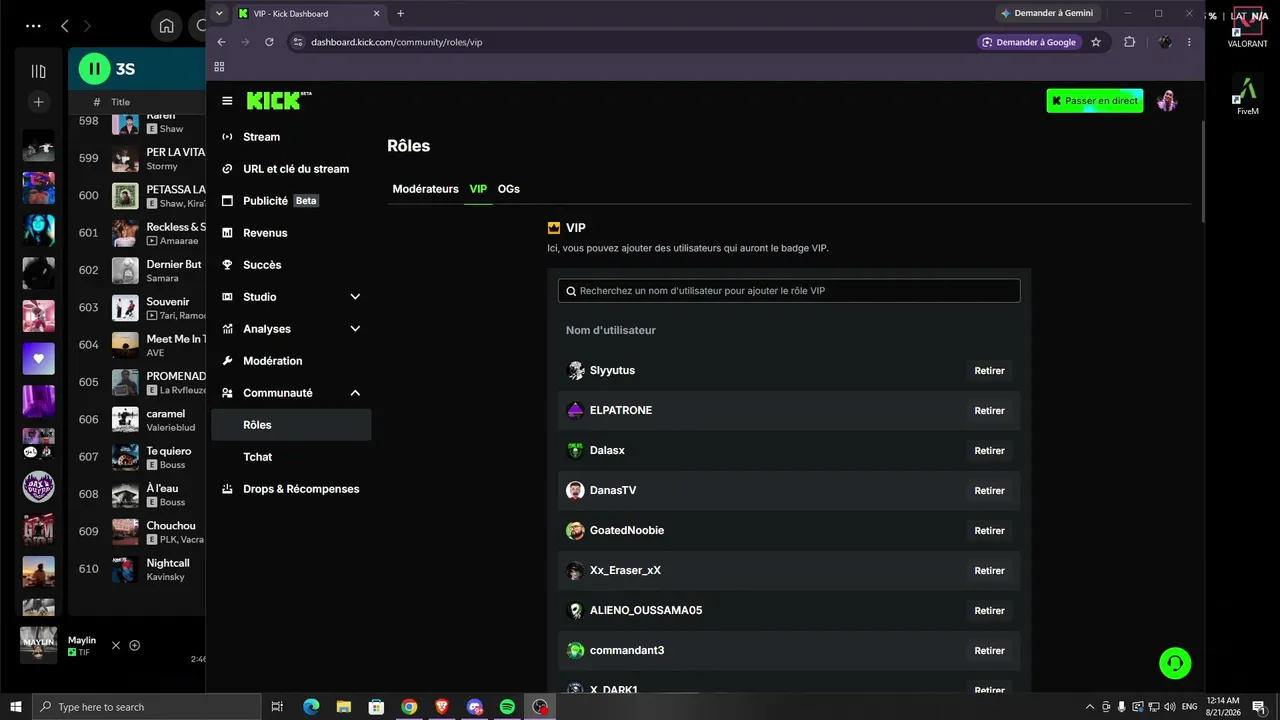Create a new Spotify playlist with plus icon
Viewport: 1280px width, 720px height.
pyautogui.click(x=38, y=102)
